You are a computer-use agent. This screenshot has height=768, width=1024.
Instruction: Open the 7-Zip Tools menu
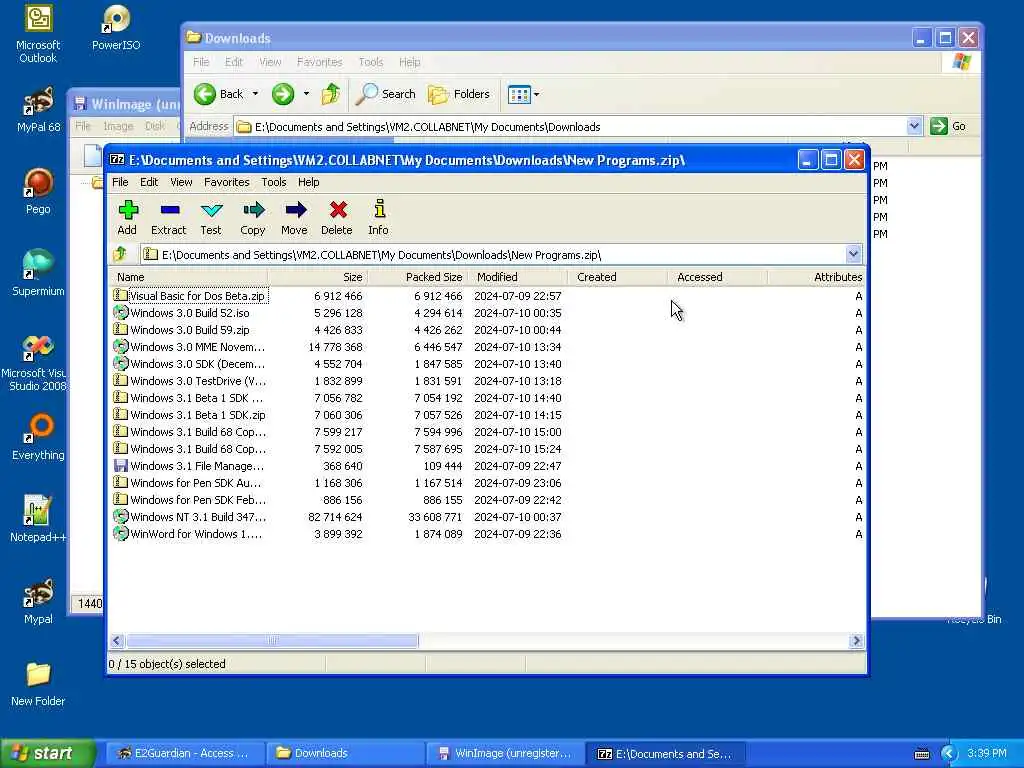274,182
